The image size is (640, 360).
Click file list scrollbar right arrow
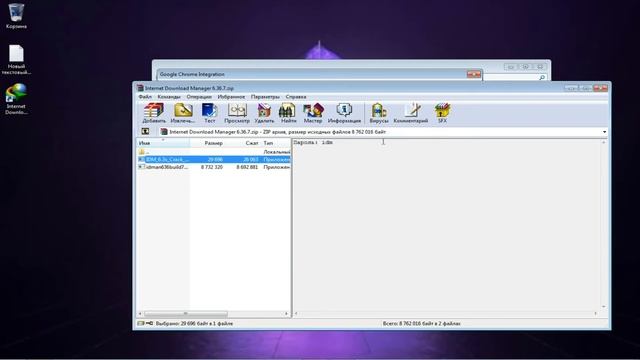coord(286,313)
